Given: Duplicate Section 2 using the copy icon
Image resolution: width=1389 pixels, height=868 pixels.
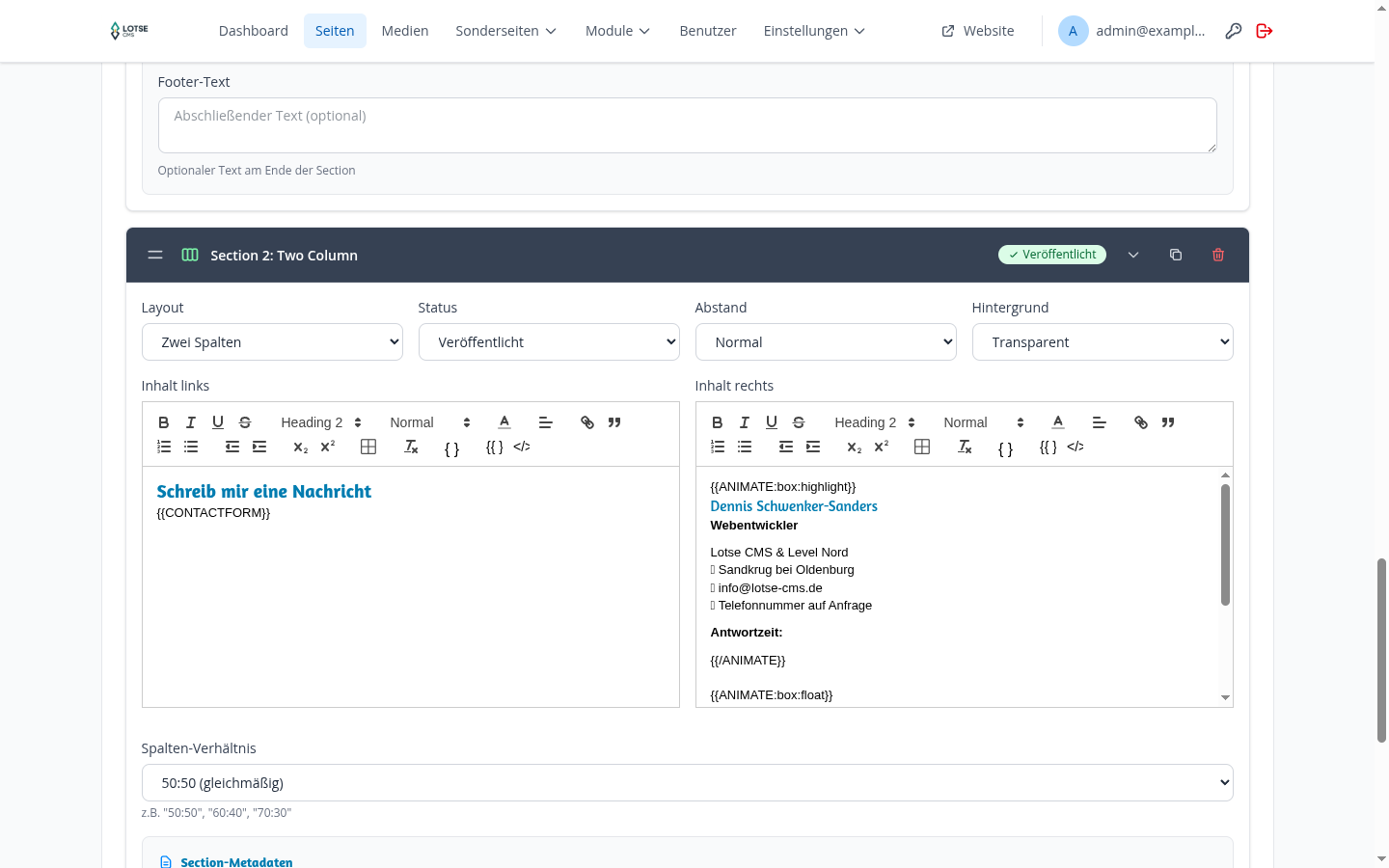Looking at the screenshot, I should (1176, 255).
